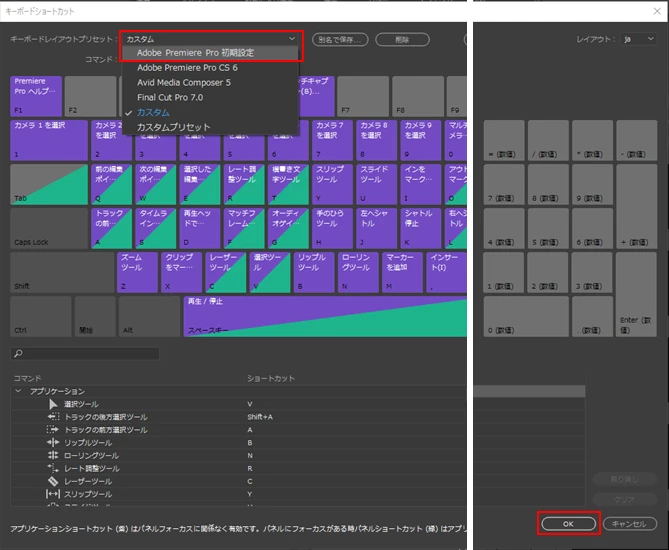The image size is (669, 550).
Task: Click into the command search field
Action: coord(85,353)
